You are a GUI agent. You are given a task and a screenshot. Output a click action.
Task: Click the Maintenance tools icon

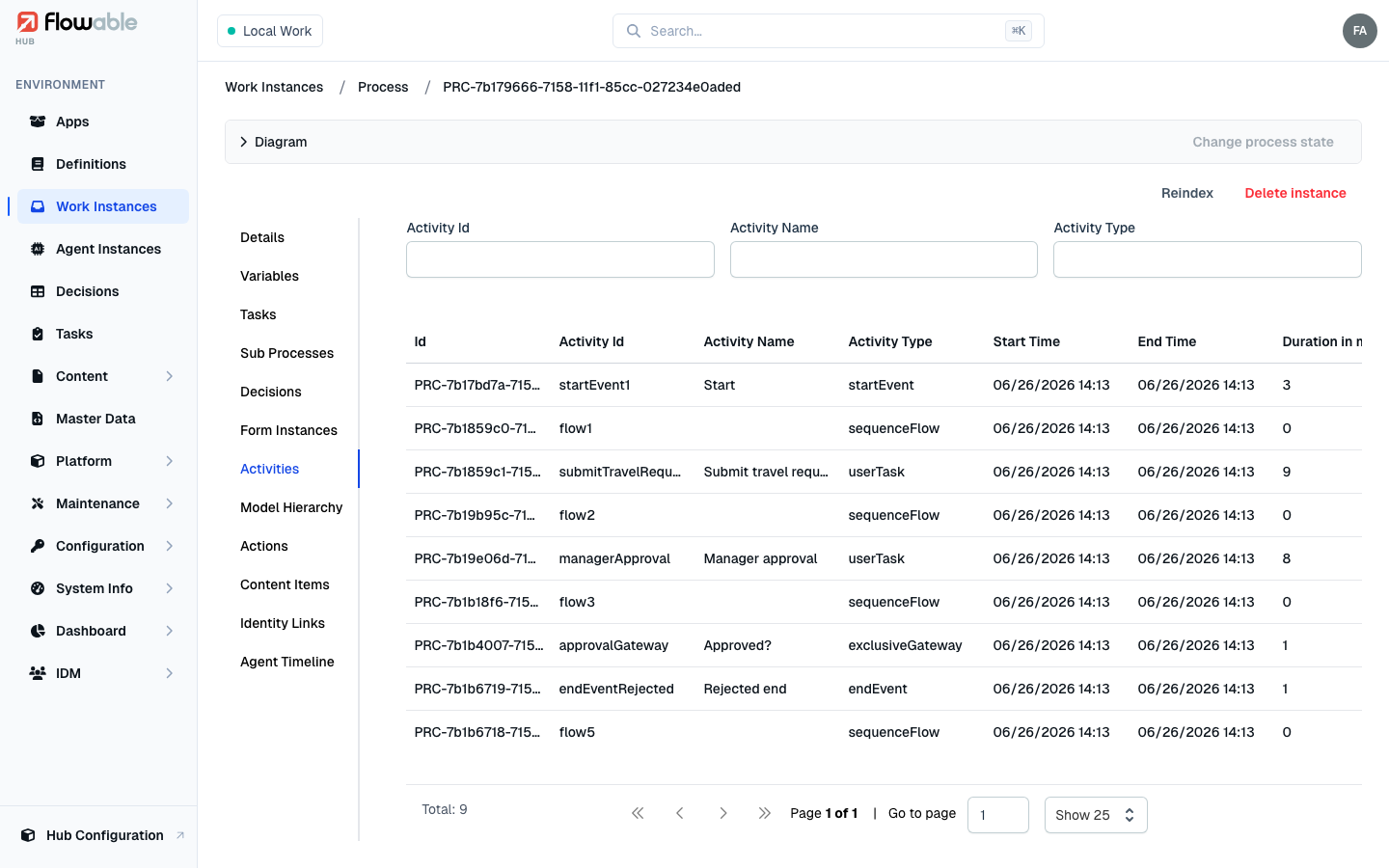(38, 503)
